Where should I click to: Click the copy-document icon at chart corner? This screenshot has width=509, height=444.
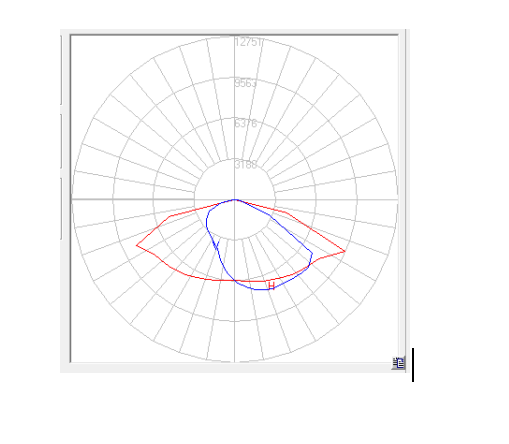point(398,363)
